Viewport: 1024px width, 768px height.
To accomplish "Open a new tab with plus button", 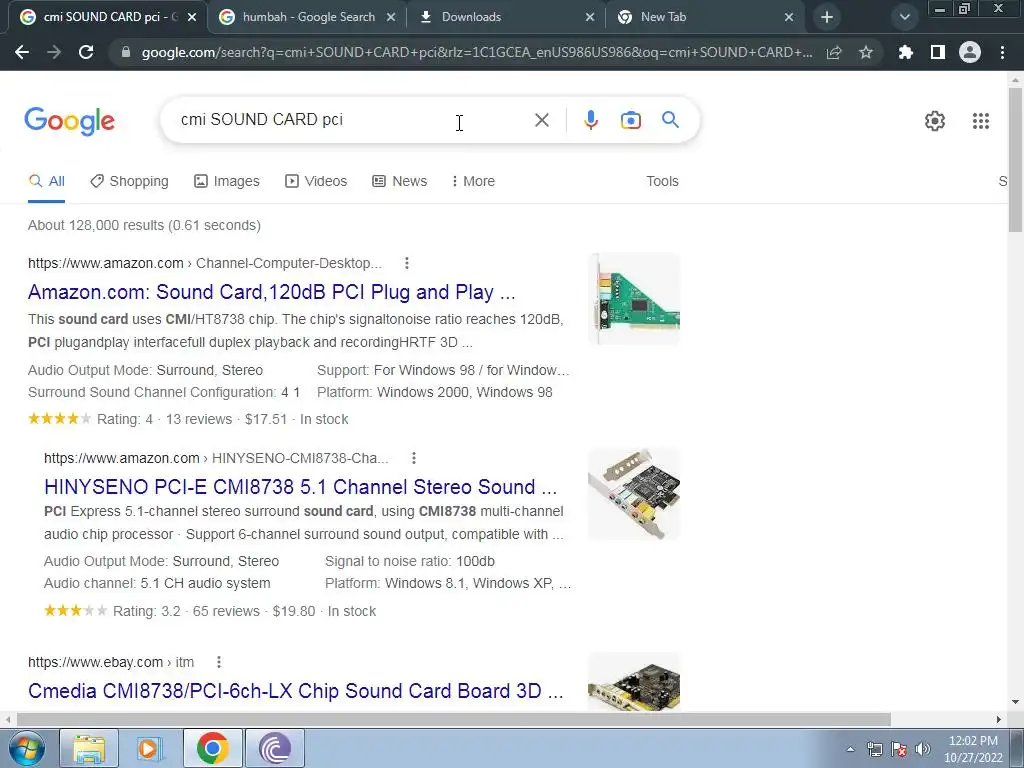I will (x=827, y=17).
